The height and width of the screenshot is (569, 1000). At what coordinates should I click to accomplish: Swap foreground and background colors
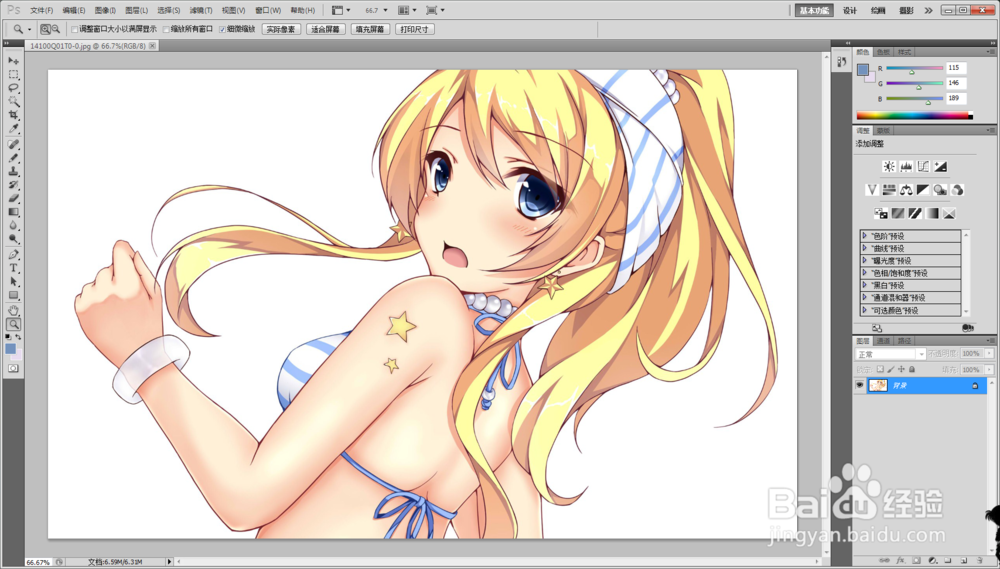coord(18,337)
